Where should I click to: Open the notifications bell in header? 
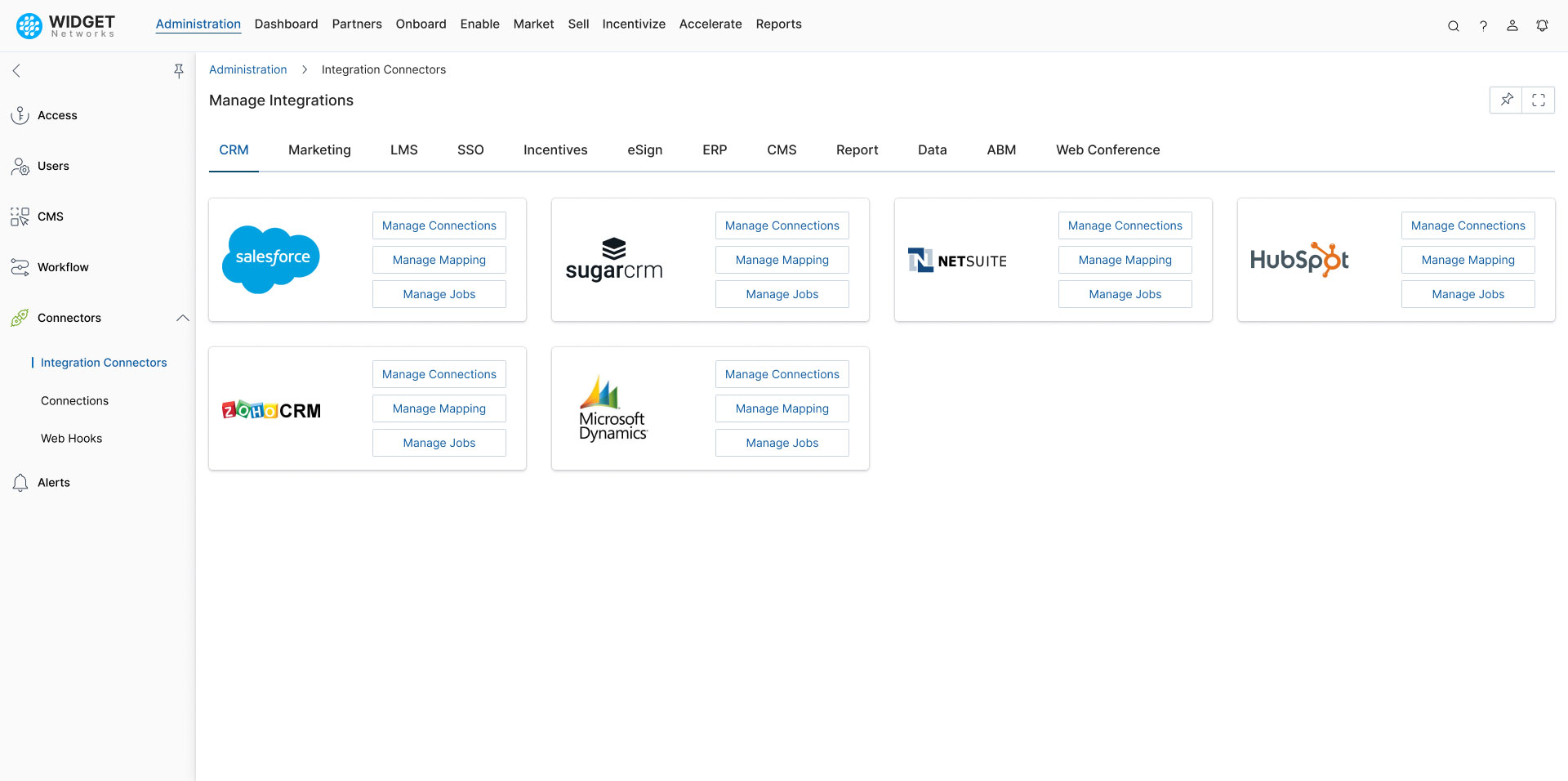(x=1542, y=26)
